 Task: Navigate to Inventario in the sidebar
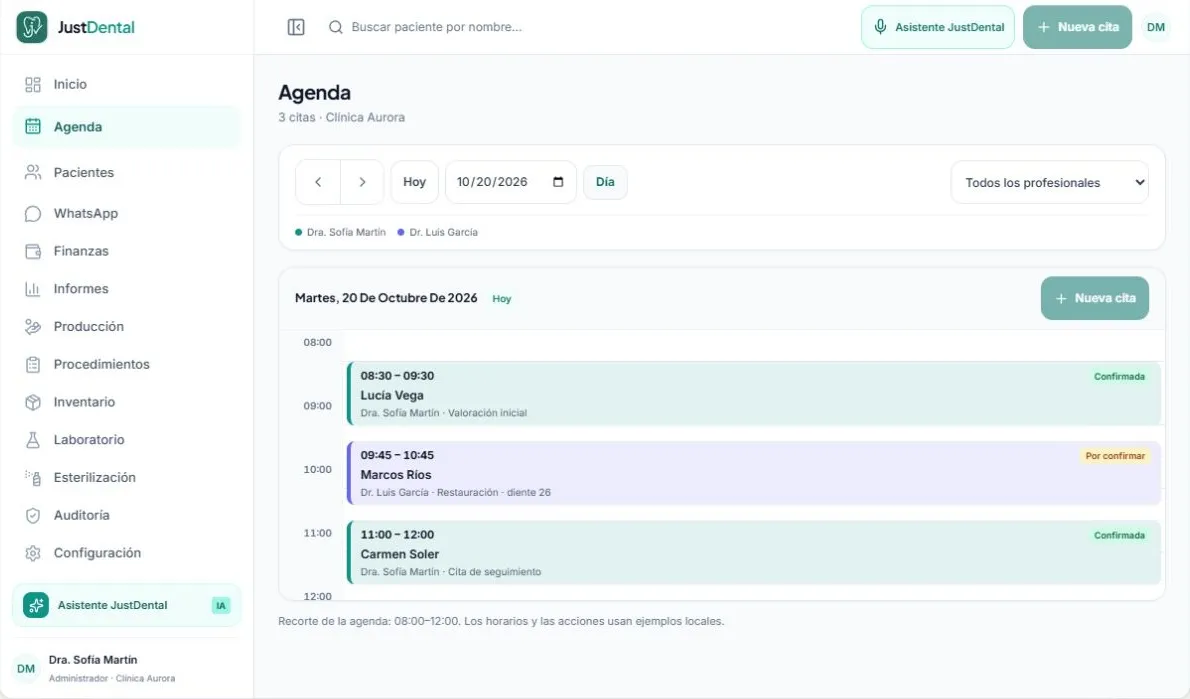(x=127, y=402)
